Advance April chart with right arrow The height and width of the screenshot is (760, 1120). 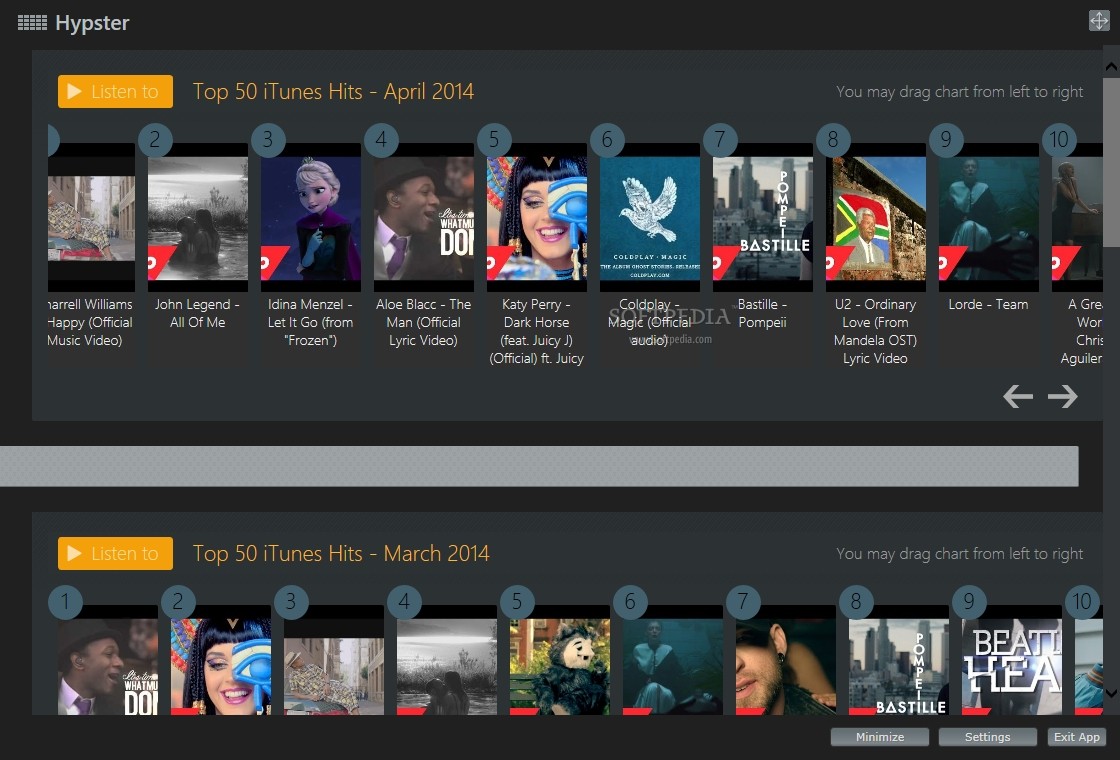point(1063,396)
